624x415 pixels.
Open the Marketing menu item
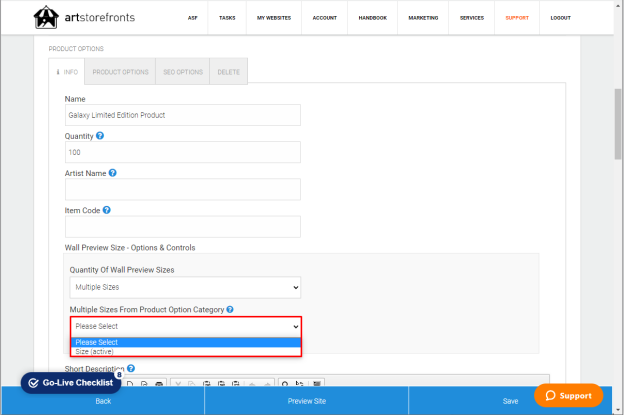tap(423, 18)
